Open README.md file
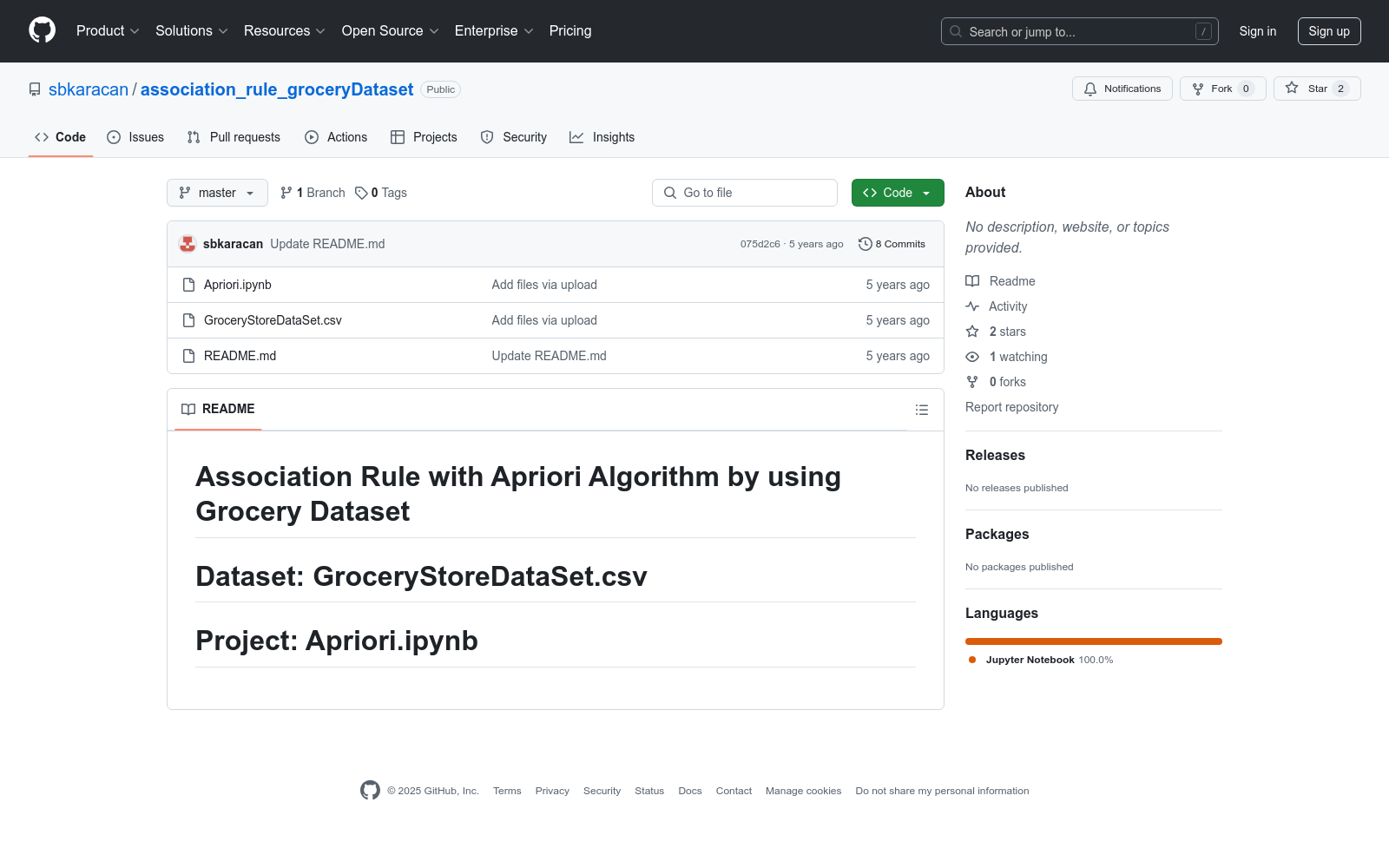Image resolution: width=1389 pixels, height=868 pixels. pos(240,356)
